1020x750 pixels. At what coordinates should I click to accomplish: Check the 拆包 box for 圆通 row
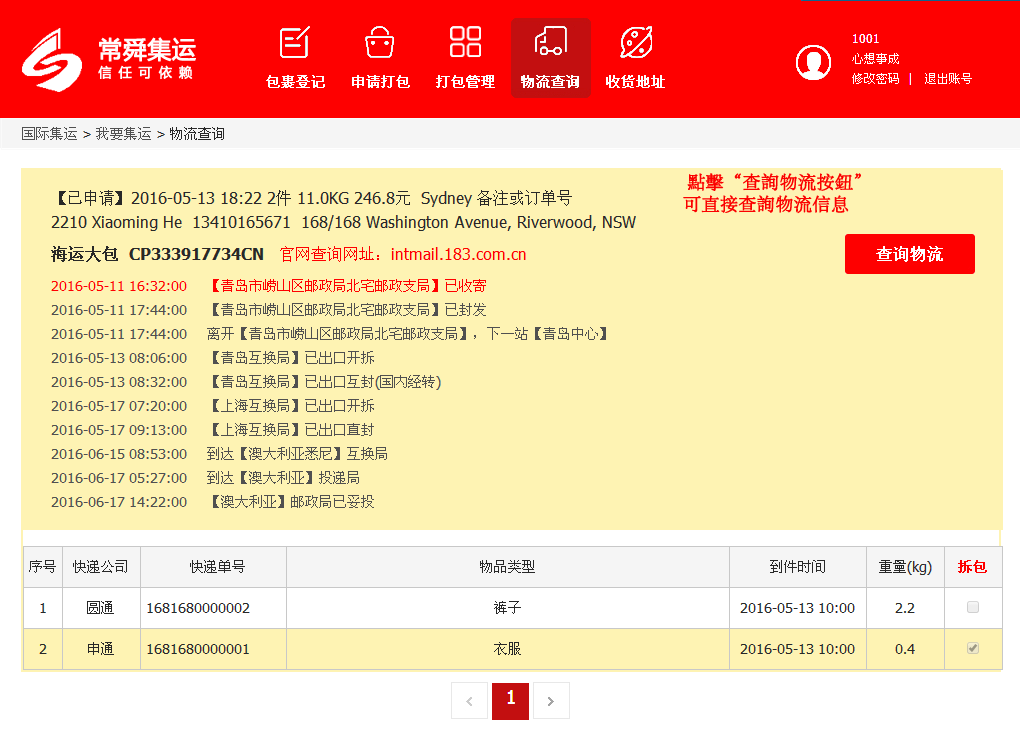click(973, 607)
